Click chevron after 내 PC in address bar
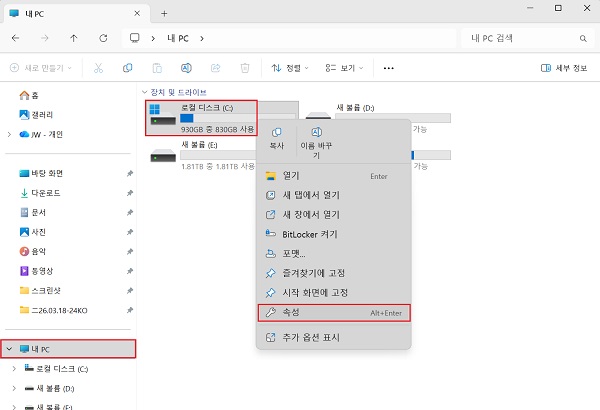The width and height of the screenshot is (600, 410). tap(202, 38)
